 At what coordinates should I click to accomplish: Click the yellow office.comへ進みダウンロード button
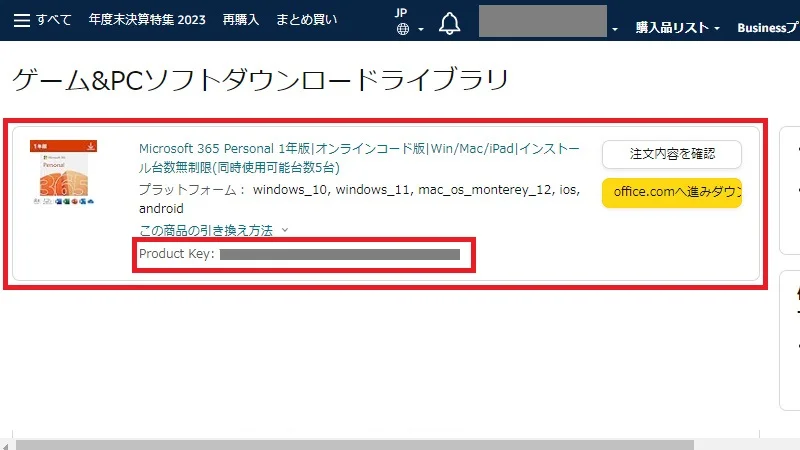(671, 192)
